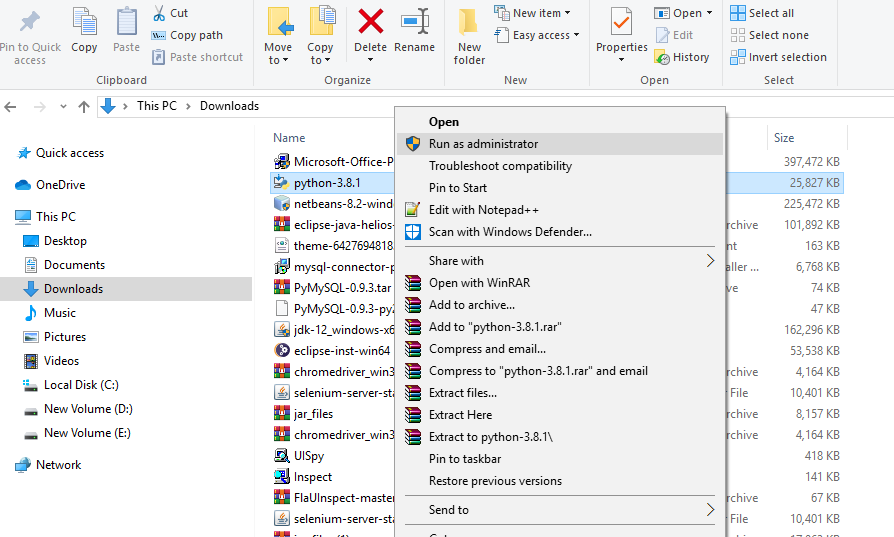Open the Copy to dropdown
This screenshot has width=894, height=537.
pyautogui.click(x=320, y=53)
